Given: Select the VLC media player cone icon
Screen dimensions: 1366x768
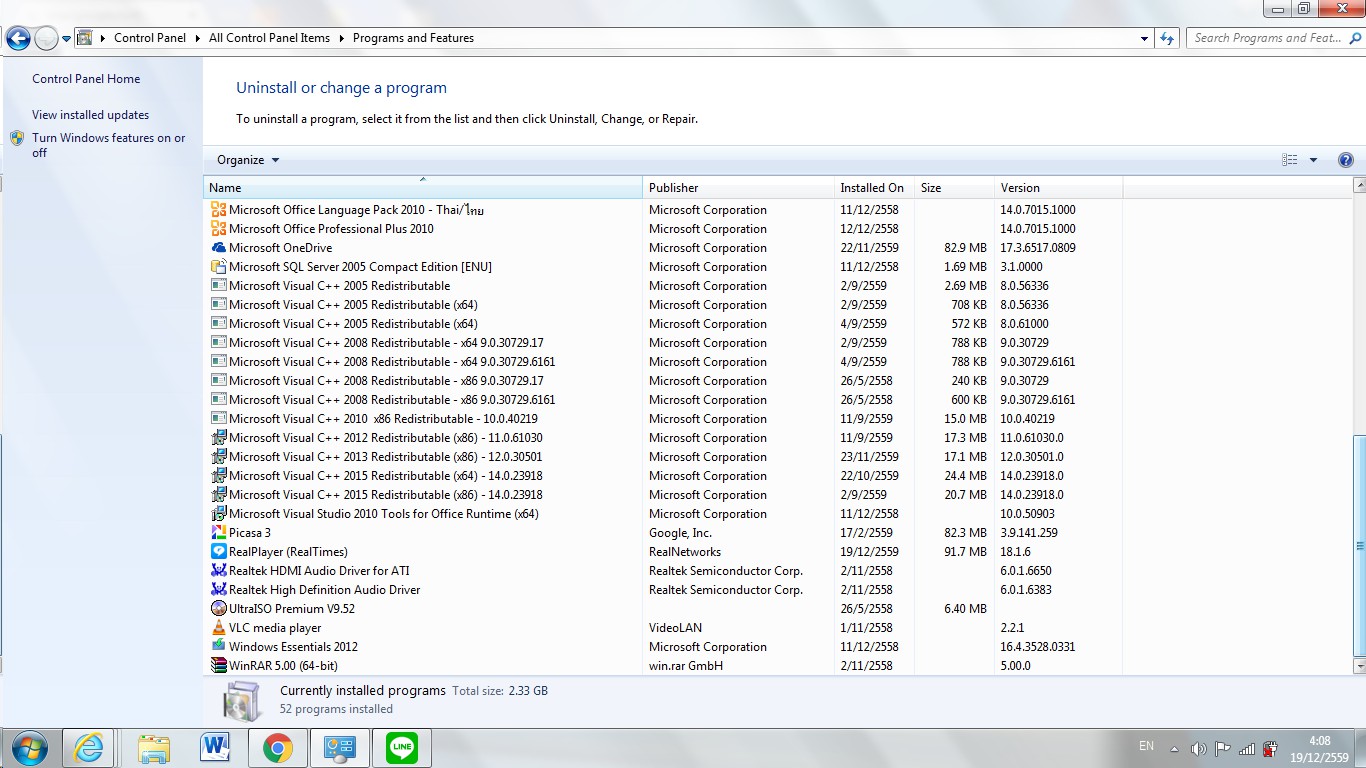Looking at the screenshot, I should pyautogui.click(x=219, y=628).
